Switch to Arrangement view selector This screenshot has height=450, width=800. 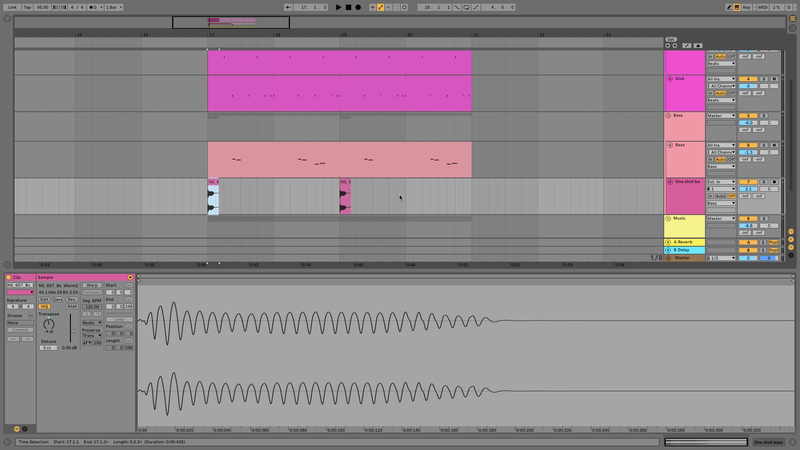(792, 18)
